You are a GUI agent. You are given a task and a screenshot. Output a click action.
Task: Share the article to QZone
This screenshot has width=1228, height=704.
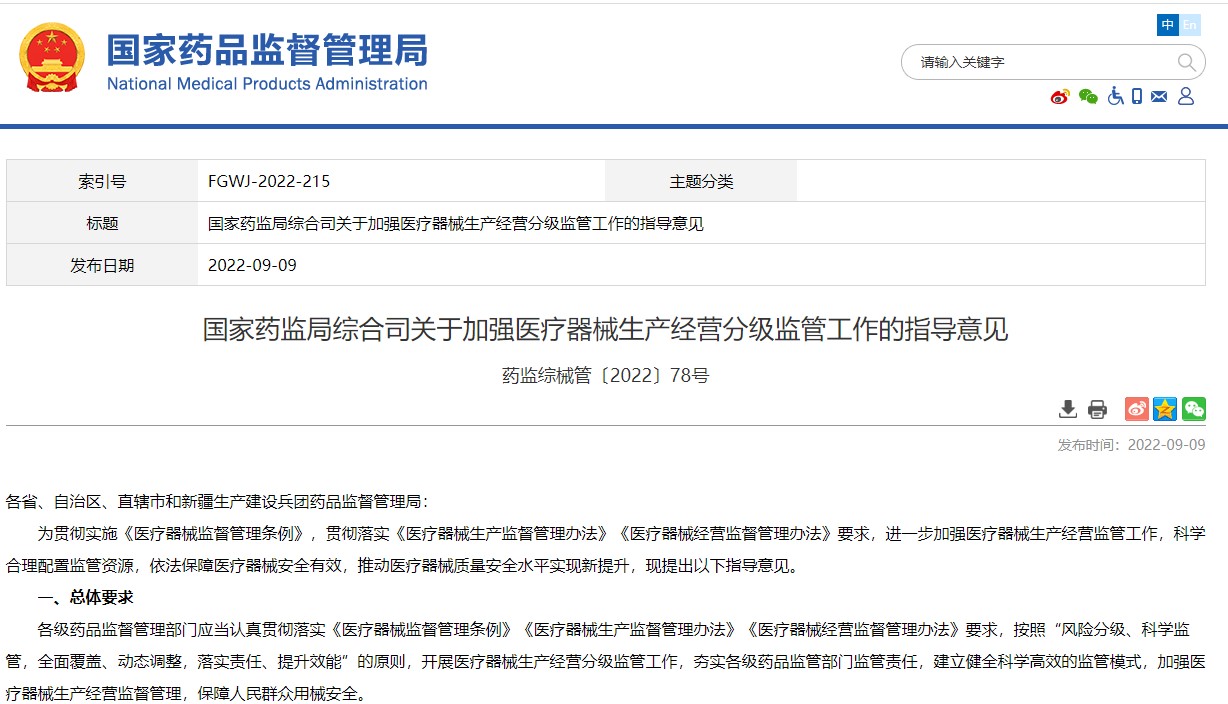pos(1165,409)
